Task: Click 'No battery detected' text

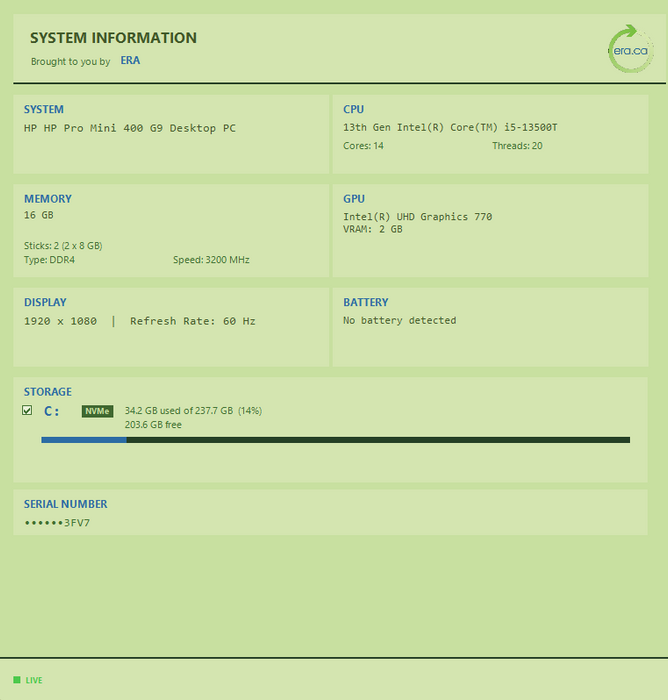Action: tap(400, 321)
